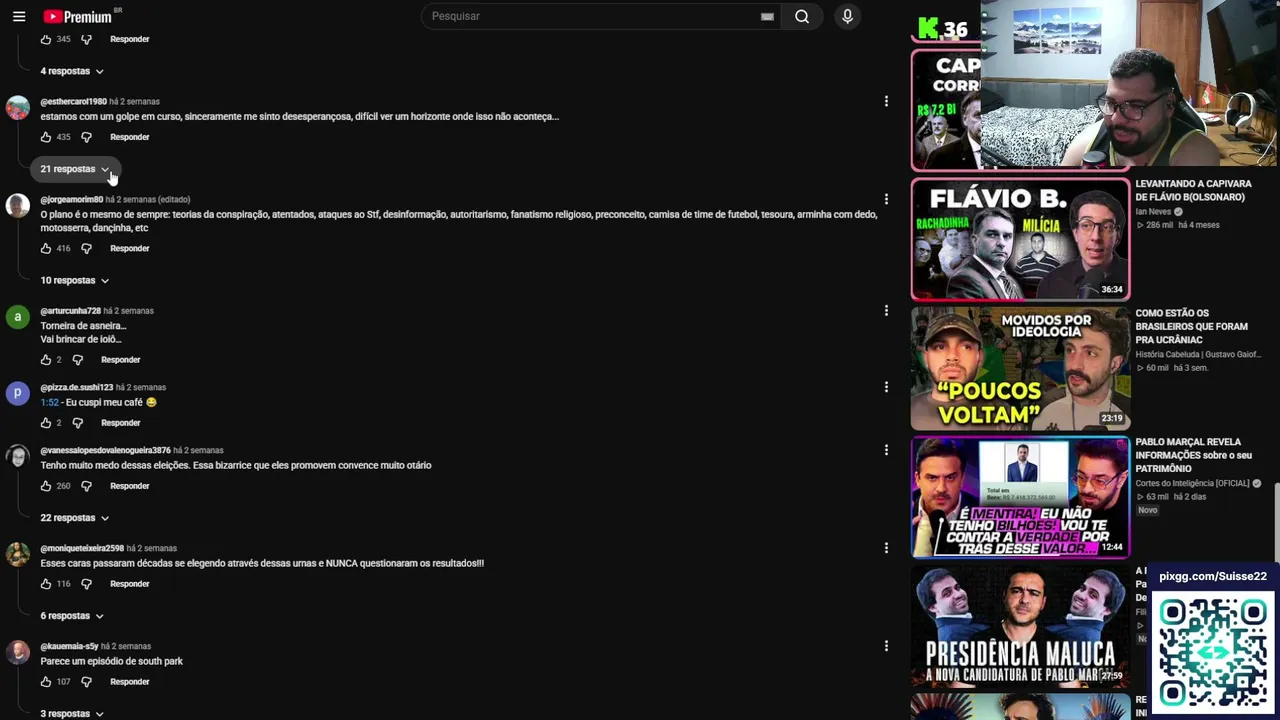Image resolution: width=1280 pixels, height=720 pixels.
Task: Expand the 3 respostas thread
Action: [x=72, y=714]
